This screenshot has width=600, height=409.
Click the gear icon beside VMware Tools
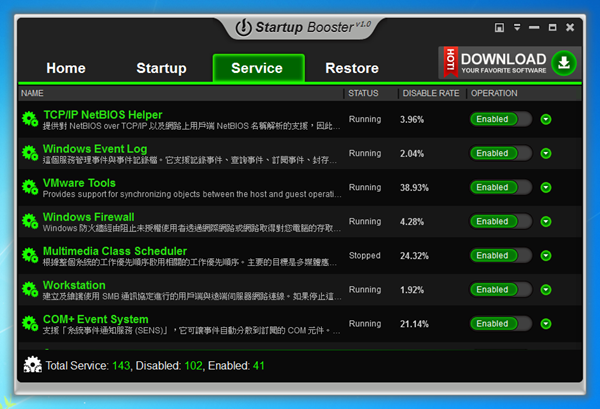(x=30, y=187)
